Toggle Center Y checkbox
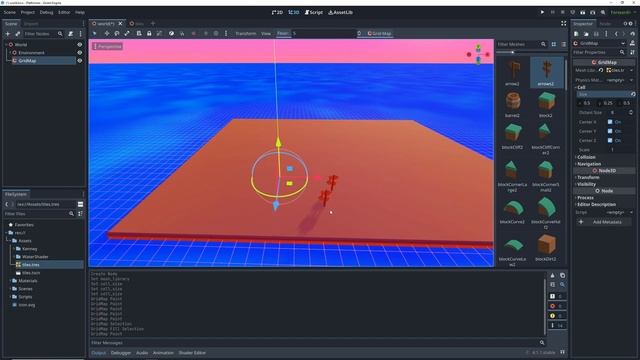Screen dimensions: 640x360 (610, 131)
